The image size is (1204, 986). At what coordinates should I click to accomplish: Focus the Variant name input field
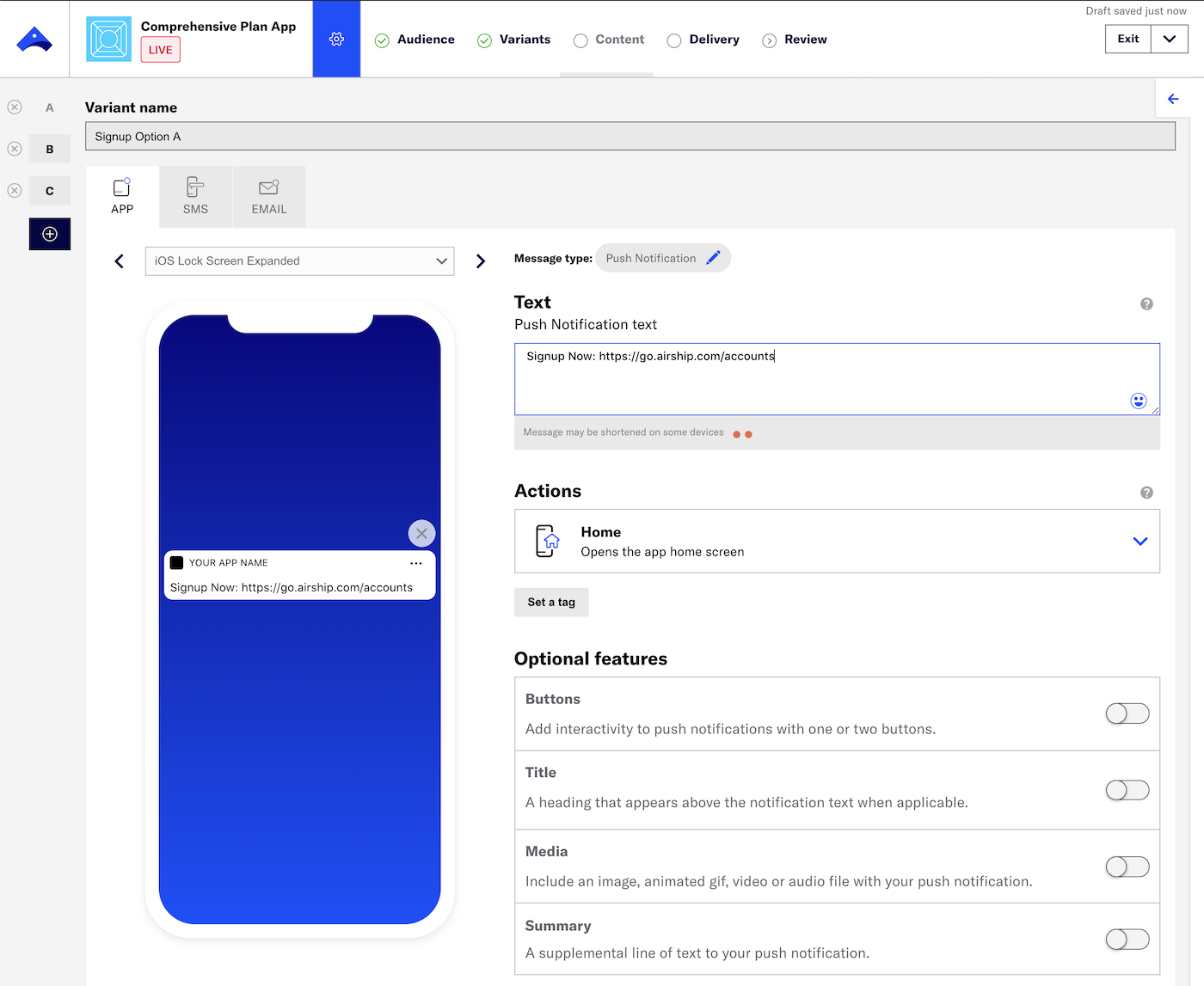630,137
